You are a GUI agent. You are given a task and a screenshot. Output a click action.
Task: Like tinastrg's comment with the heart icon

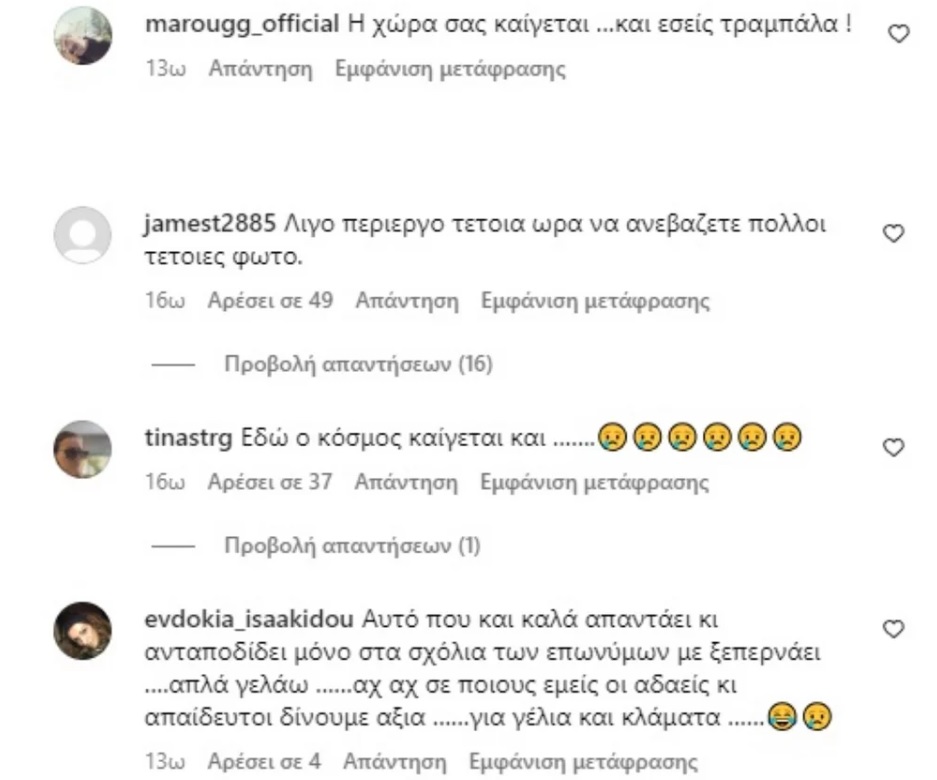[893, 447]
